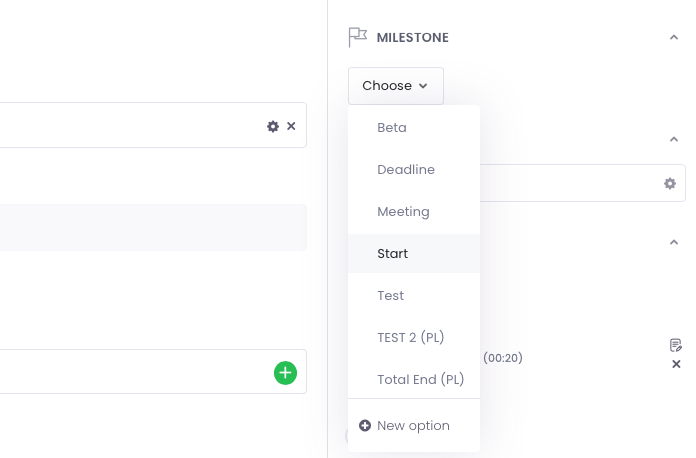Collapse the second right-panel section chevron
696x458 pixels.
pyautogui.click(x=674, y=139)
